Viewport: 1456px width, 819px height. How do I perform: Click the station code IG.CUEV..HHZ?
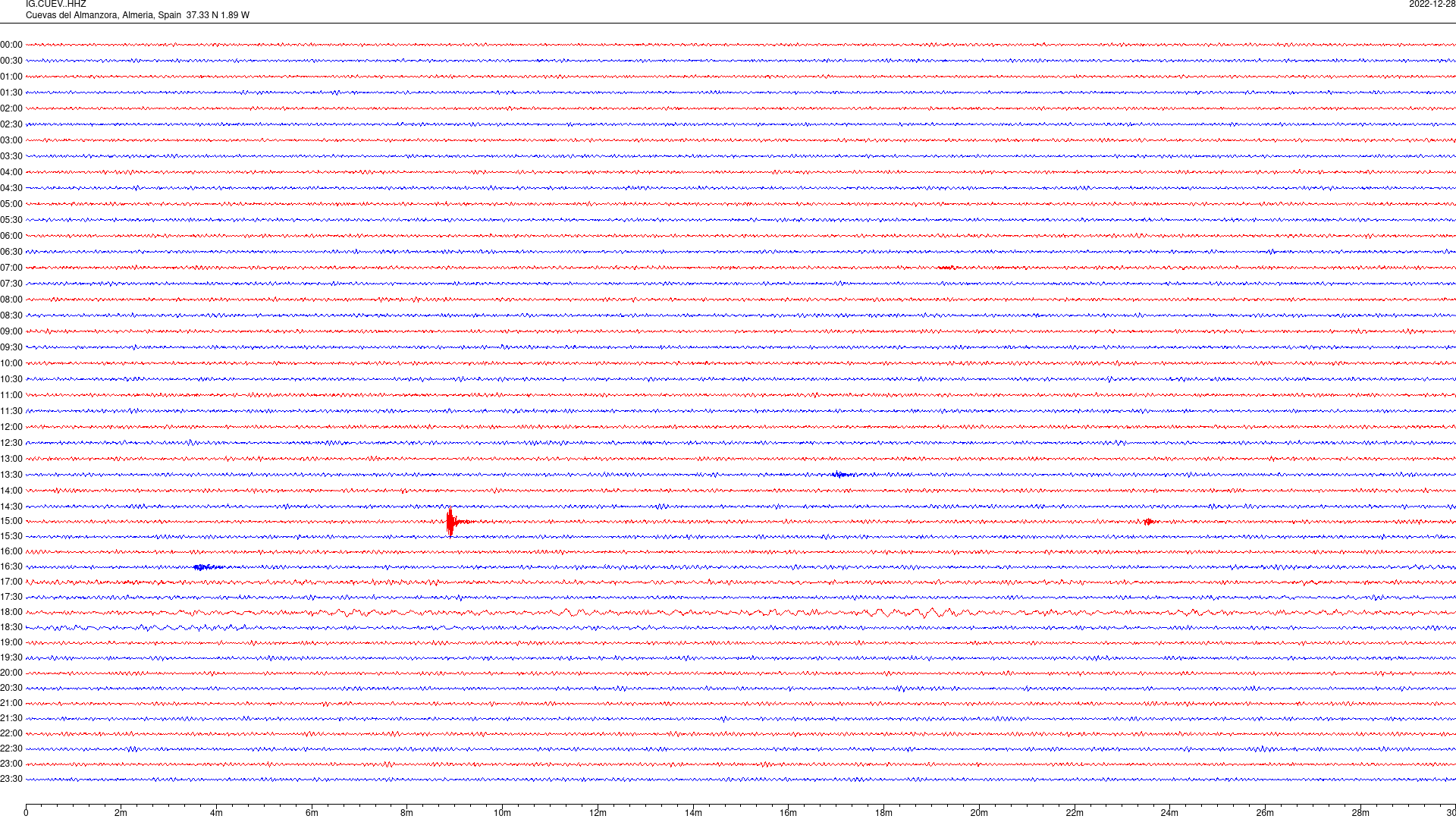click(56, 5)
